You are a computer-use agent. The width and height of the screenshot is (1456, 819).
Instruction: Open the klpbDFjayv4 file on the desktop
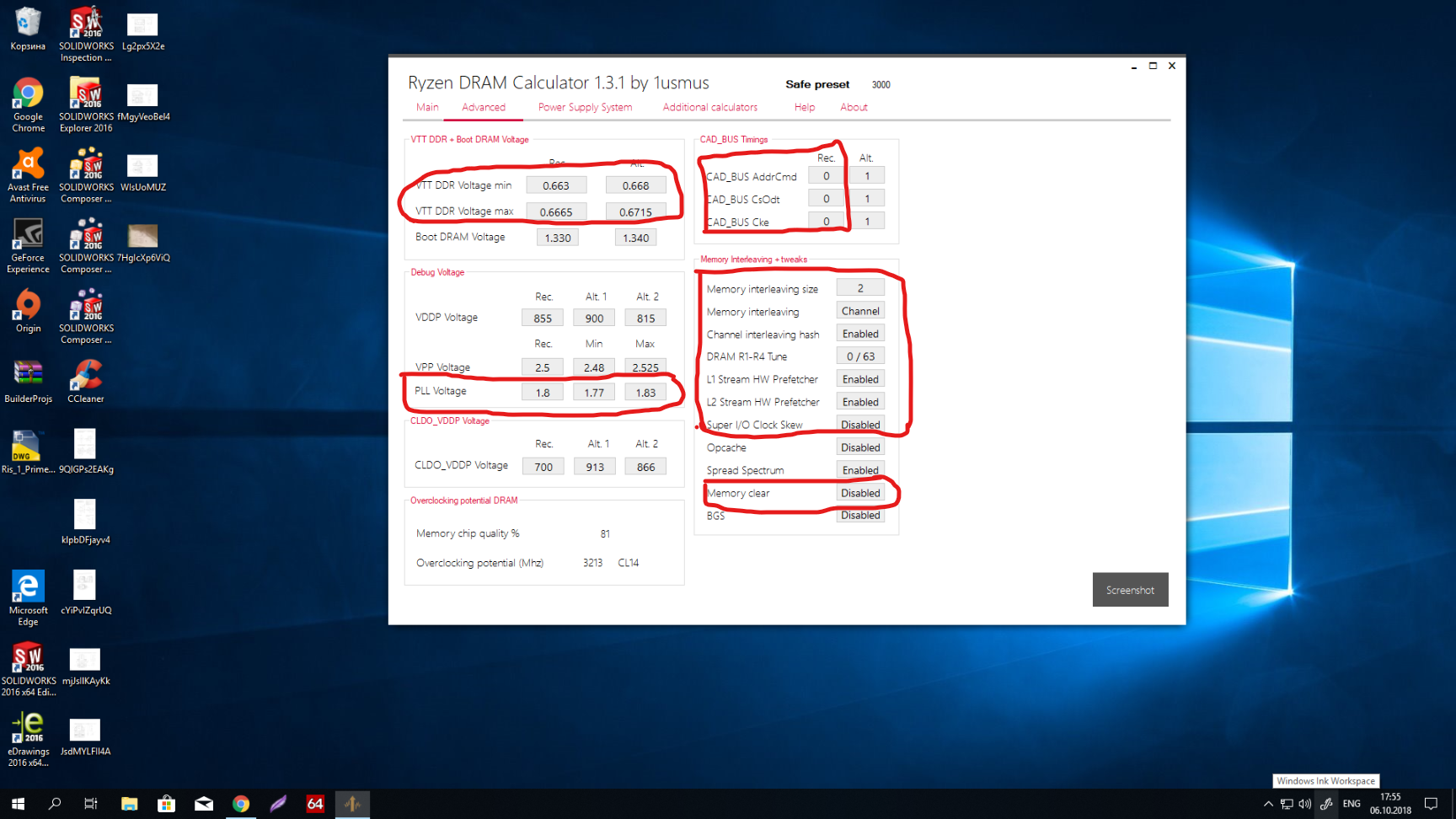(x=86, y=522)
